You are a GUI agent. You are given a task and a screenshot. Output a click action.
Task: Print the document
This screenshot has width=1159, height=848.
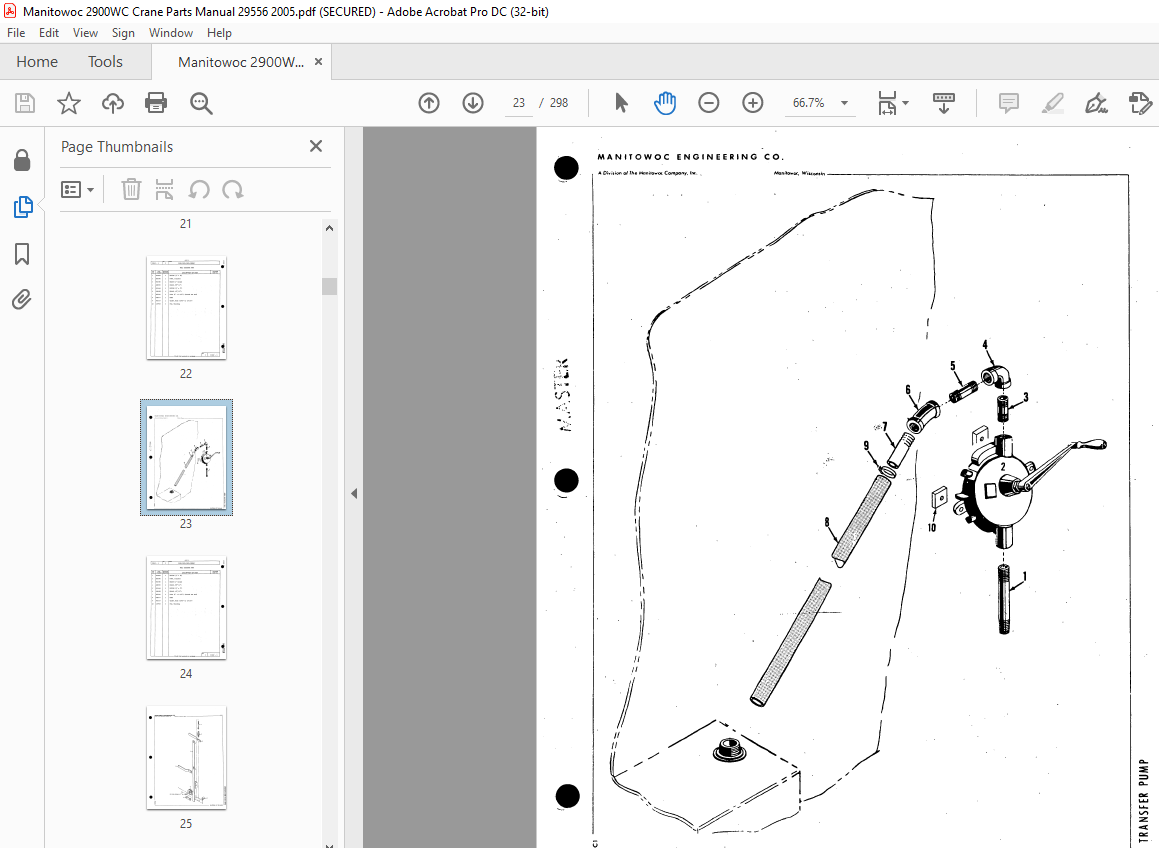156,103
